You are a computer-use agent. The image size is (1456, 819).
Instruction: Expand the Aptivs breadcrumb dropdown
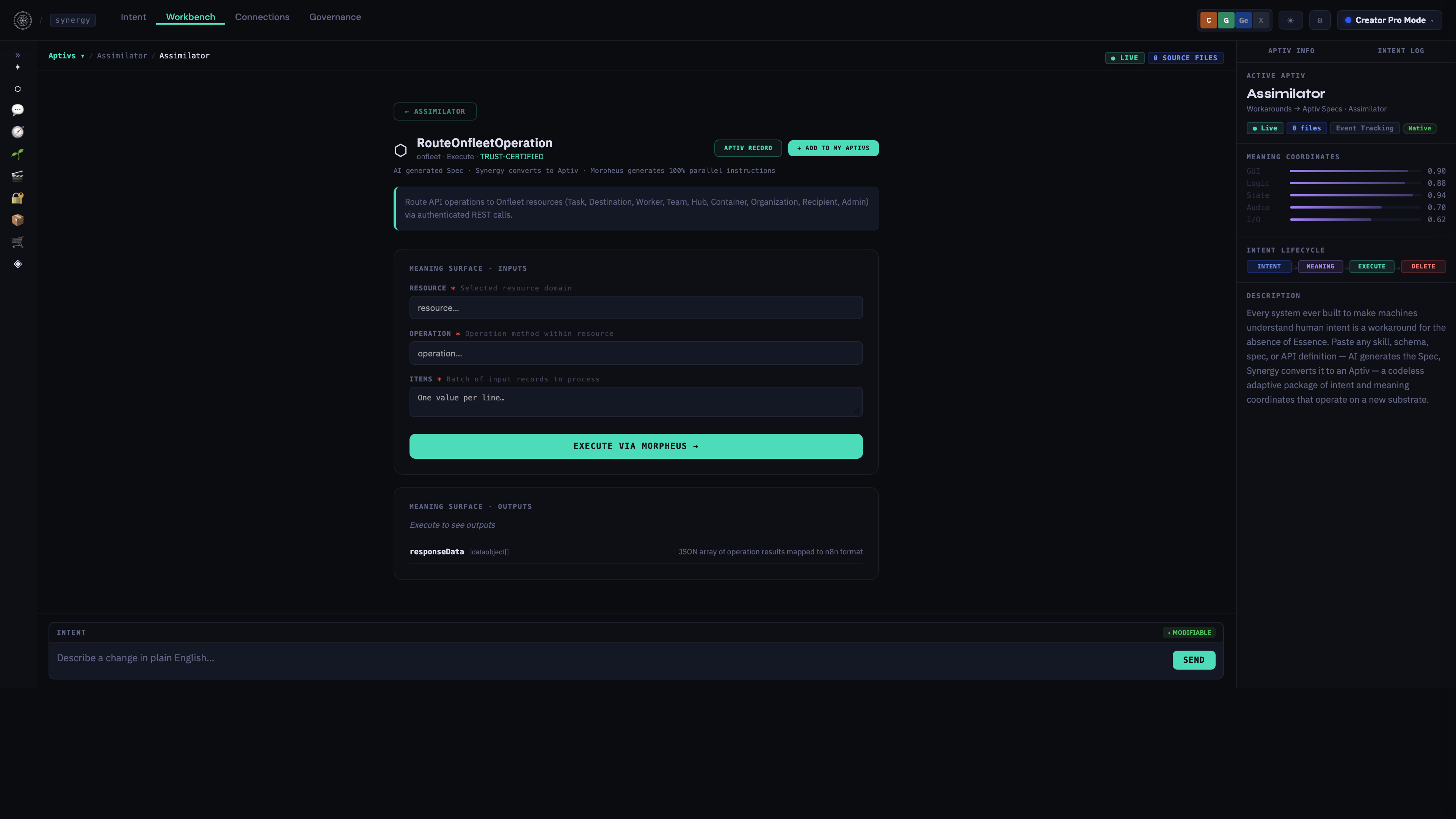(66, 56)
